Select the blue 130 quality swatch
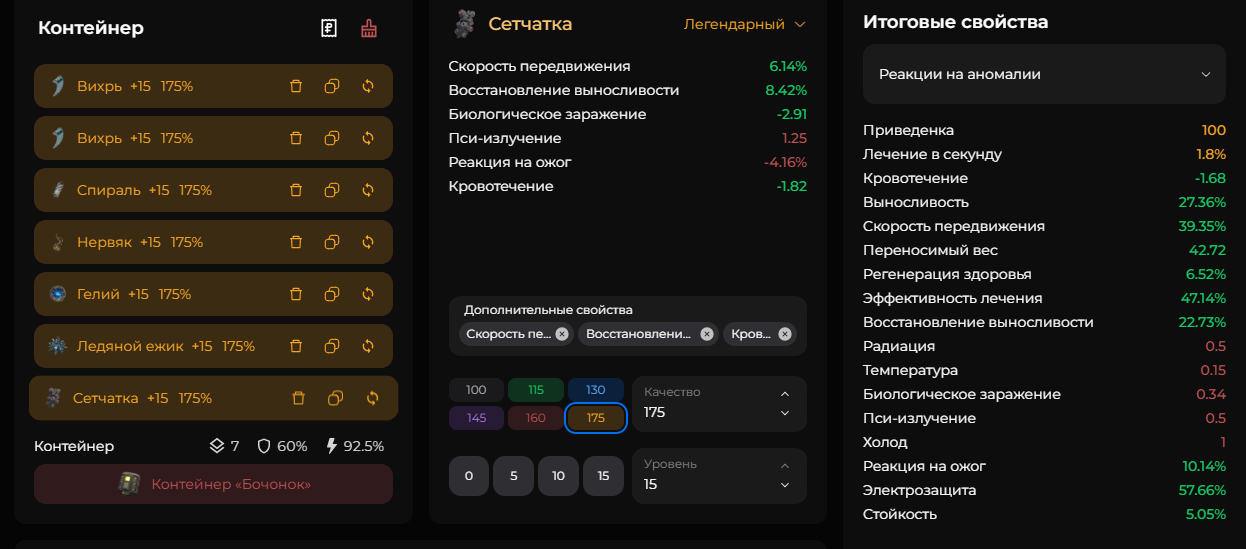The height and width of the screenshot is (549, 1246). (x=596, y=390)
